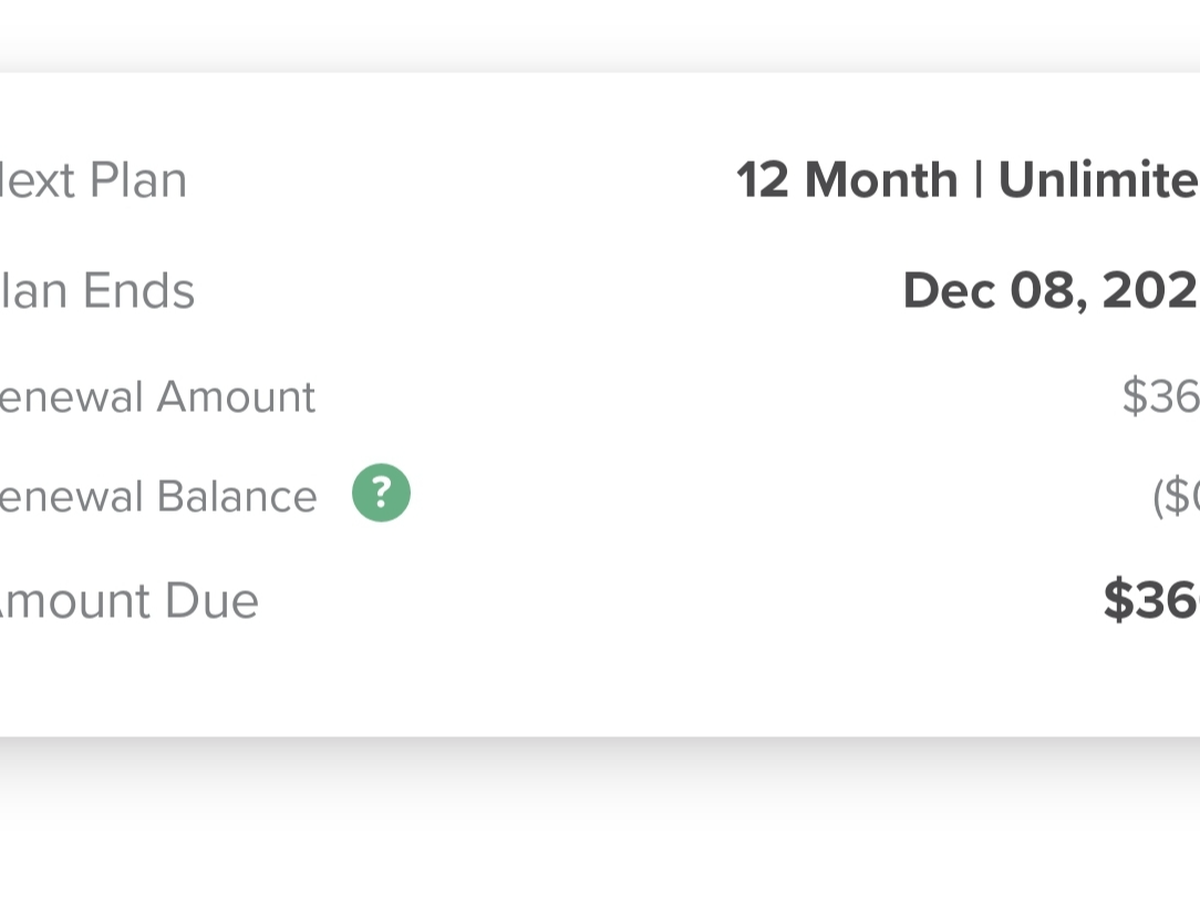Click the word "Due" in Amount Due

click(212, 601)
